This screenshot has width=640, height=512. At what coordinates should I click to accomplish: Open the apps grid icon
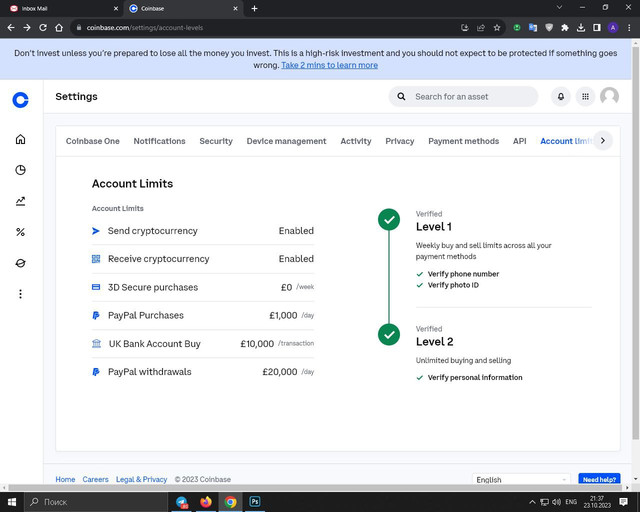(x=585, y=96)
